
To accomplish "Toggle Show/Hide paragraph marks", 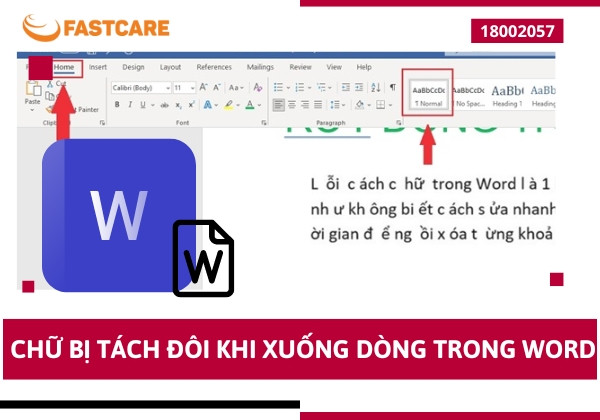I will [x=393, y=87].
